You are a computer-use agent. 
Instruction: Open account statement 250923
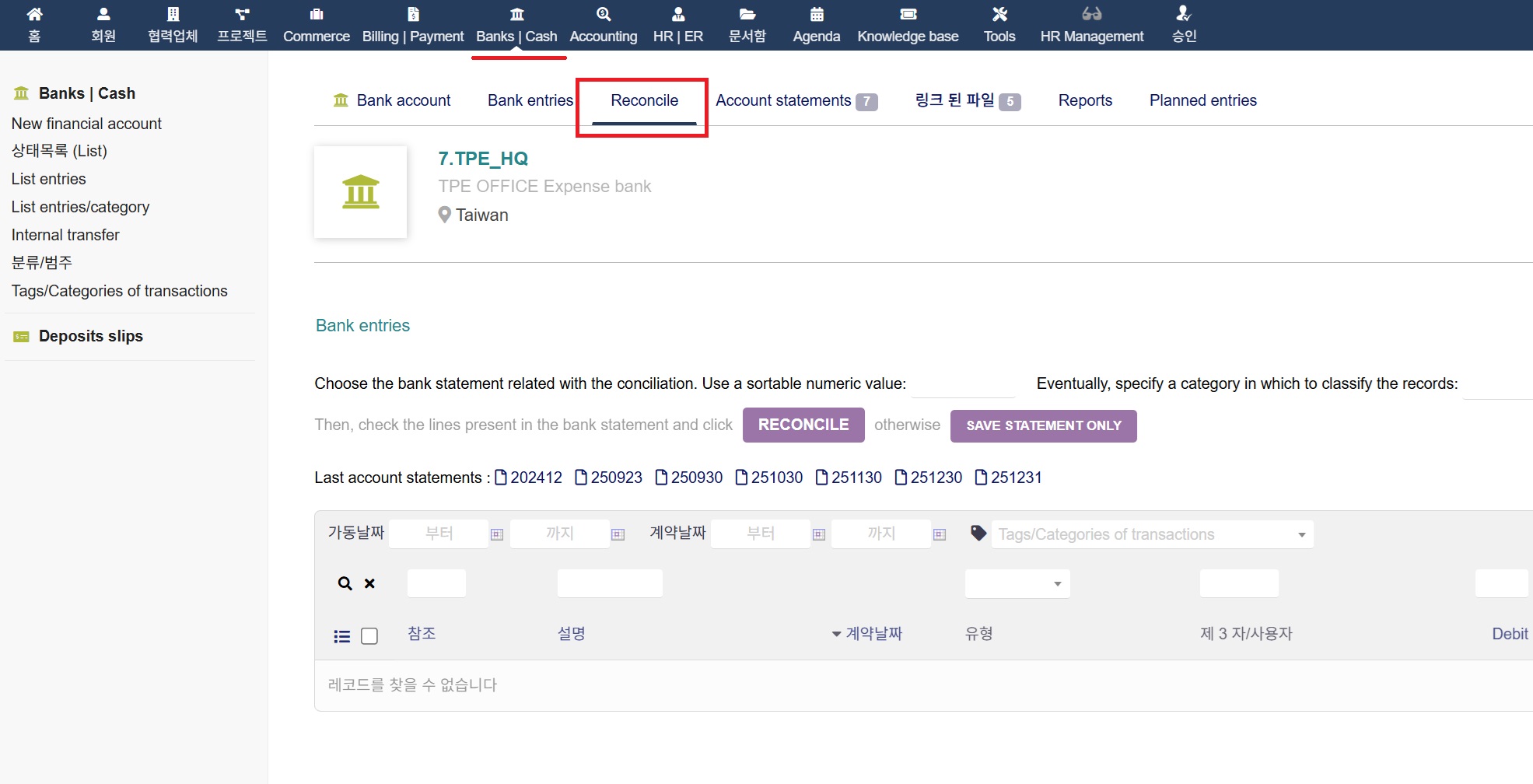[x=616, y=478]
